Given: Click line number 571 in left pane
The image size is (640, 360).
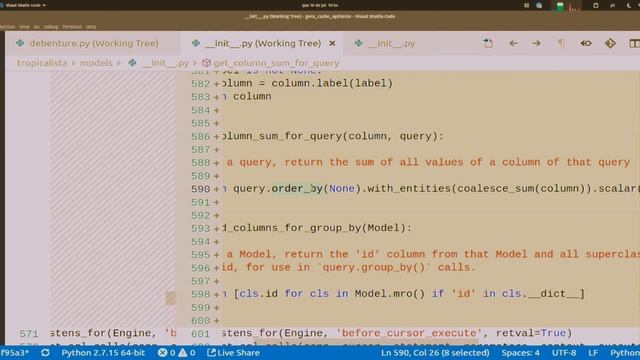Looking at the screenshot, I should coord(29,333).
